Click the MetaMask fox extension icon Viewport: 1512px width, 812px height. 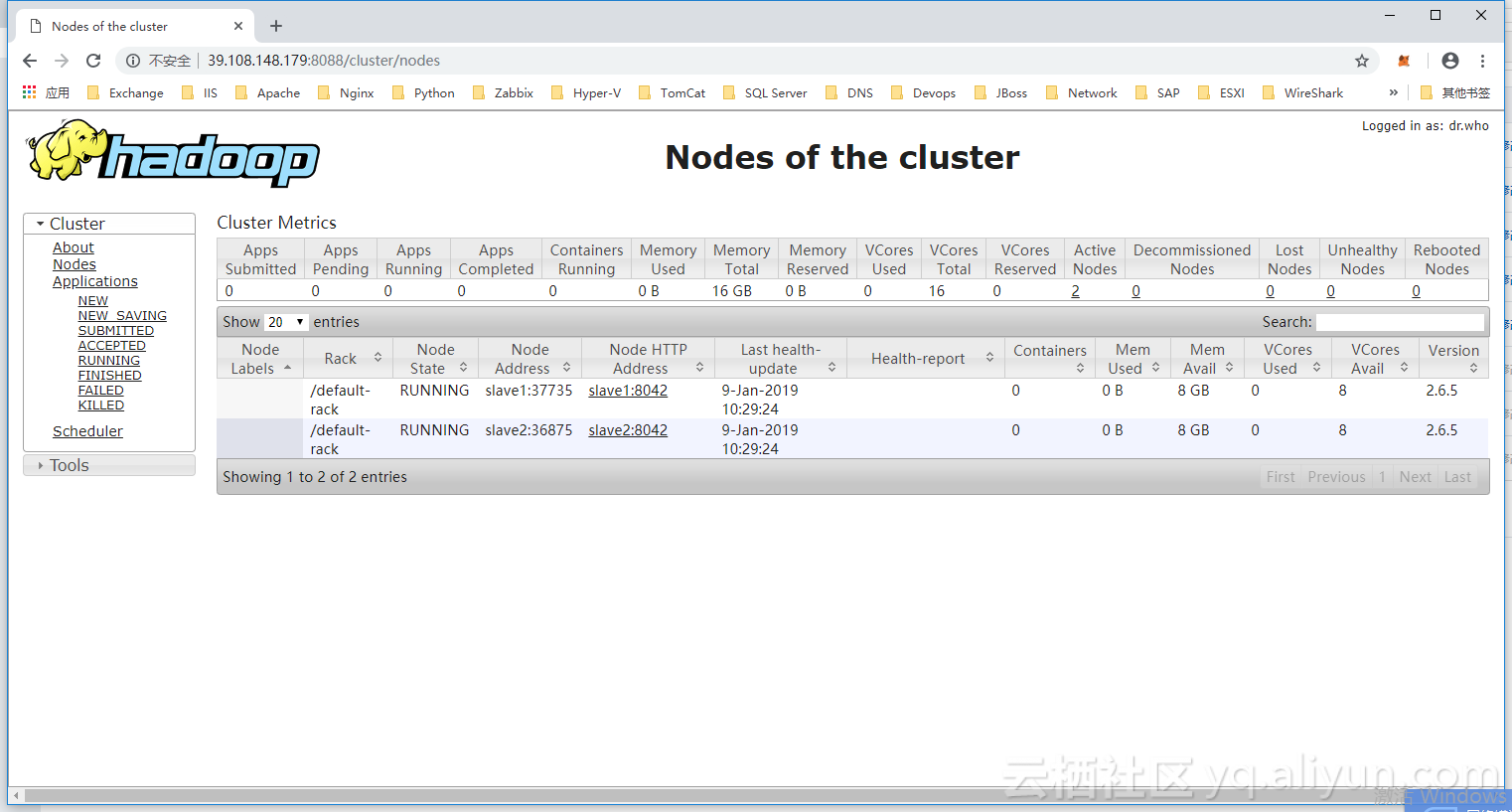1404,61
